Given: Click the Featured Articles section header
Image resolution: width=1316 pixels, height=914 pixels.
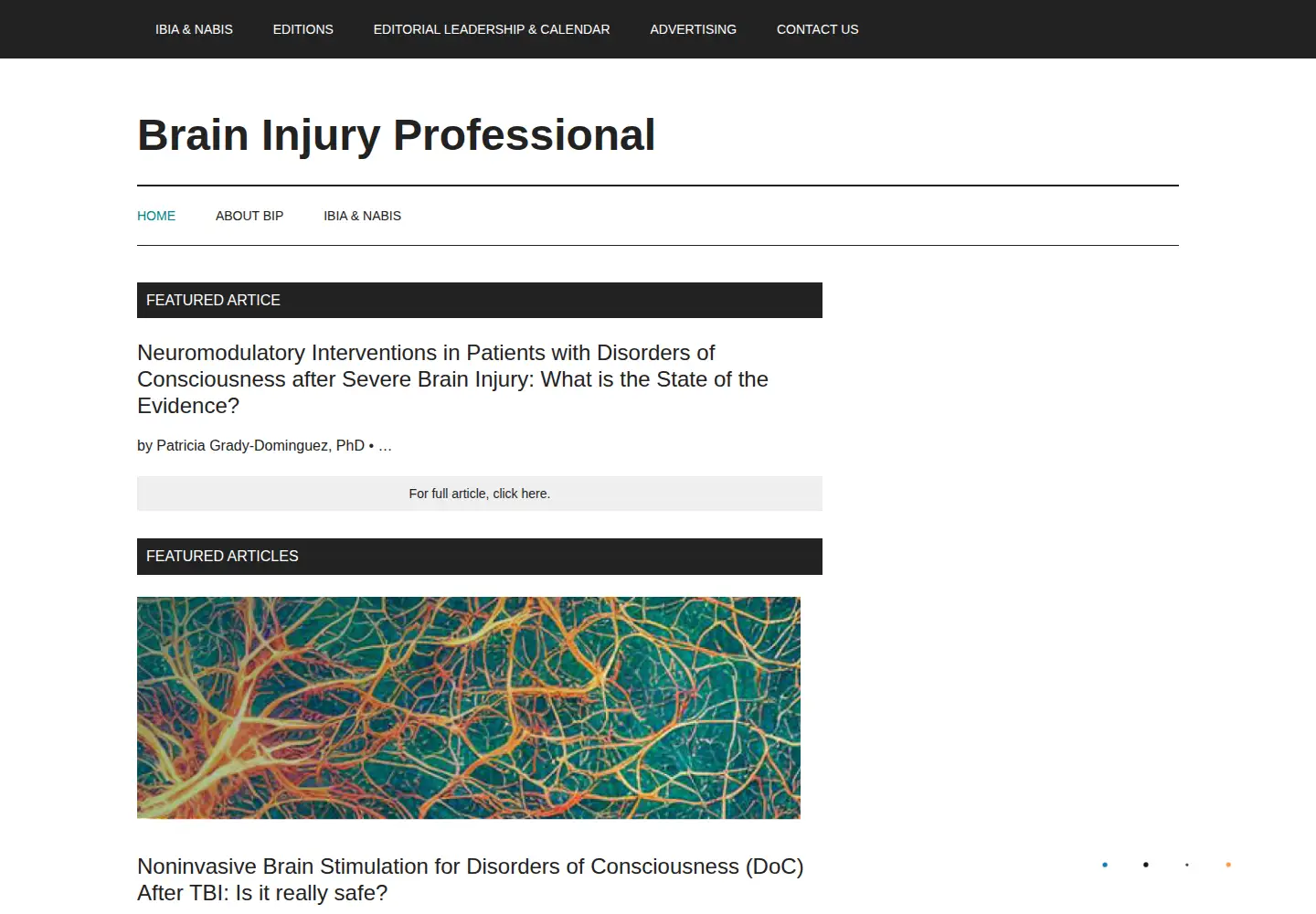Looking at the screenshot, I should coord(480,557).
